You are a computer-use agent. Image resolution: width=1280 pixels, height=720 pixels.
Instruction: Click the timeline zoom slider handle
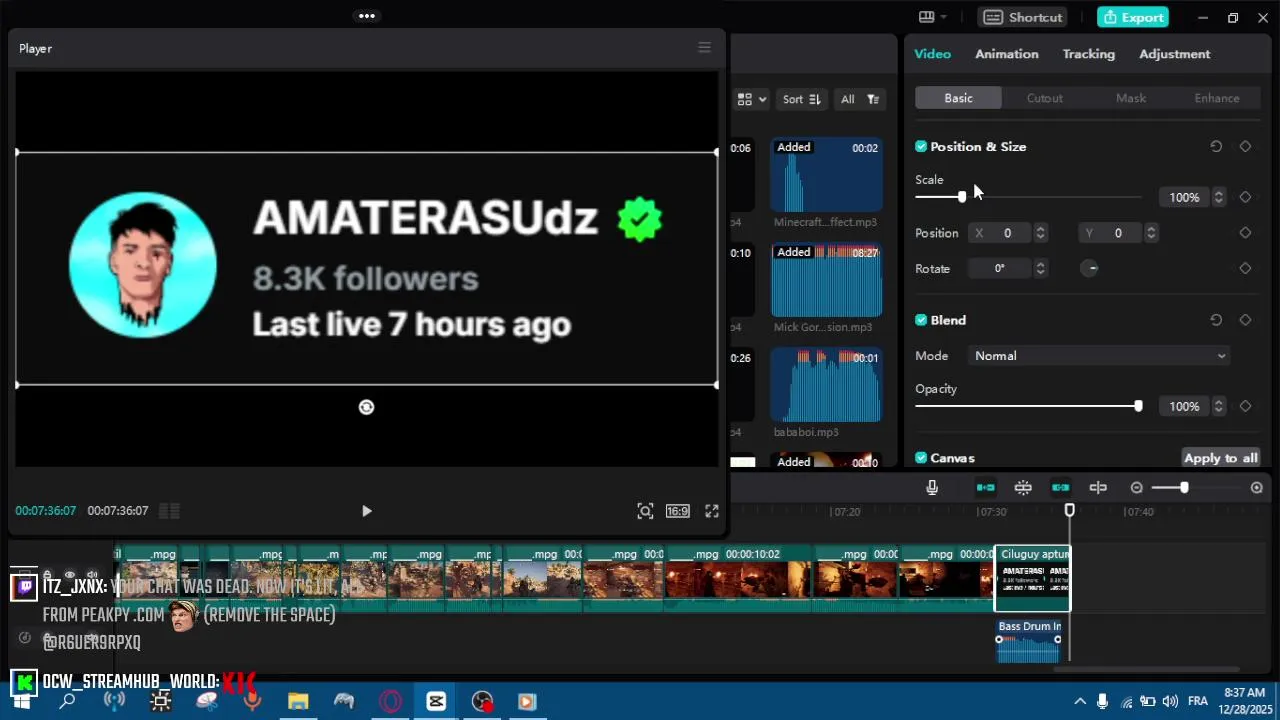(x=1184, y=488)
